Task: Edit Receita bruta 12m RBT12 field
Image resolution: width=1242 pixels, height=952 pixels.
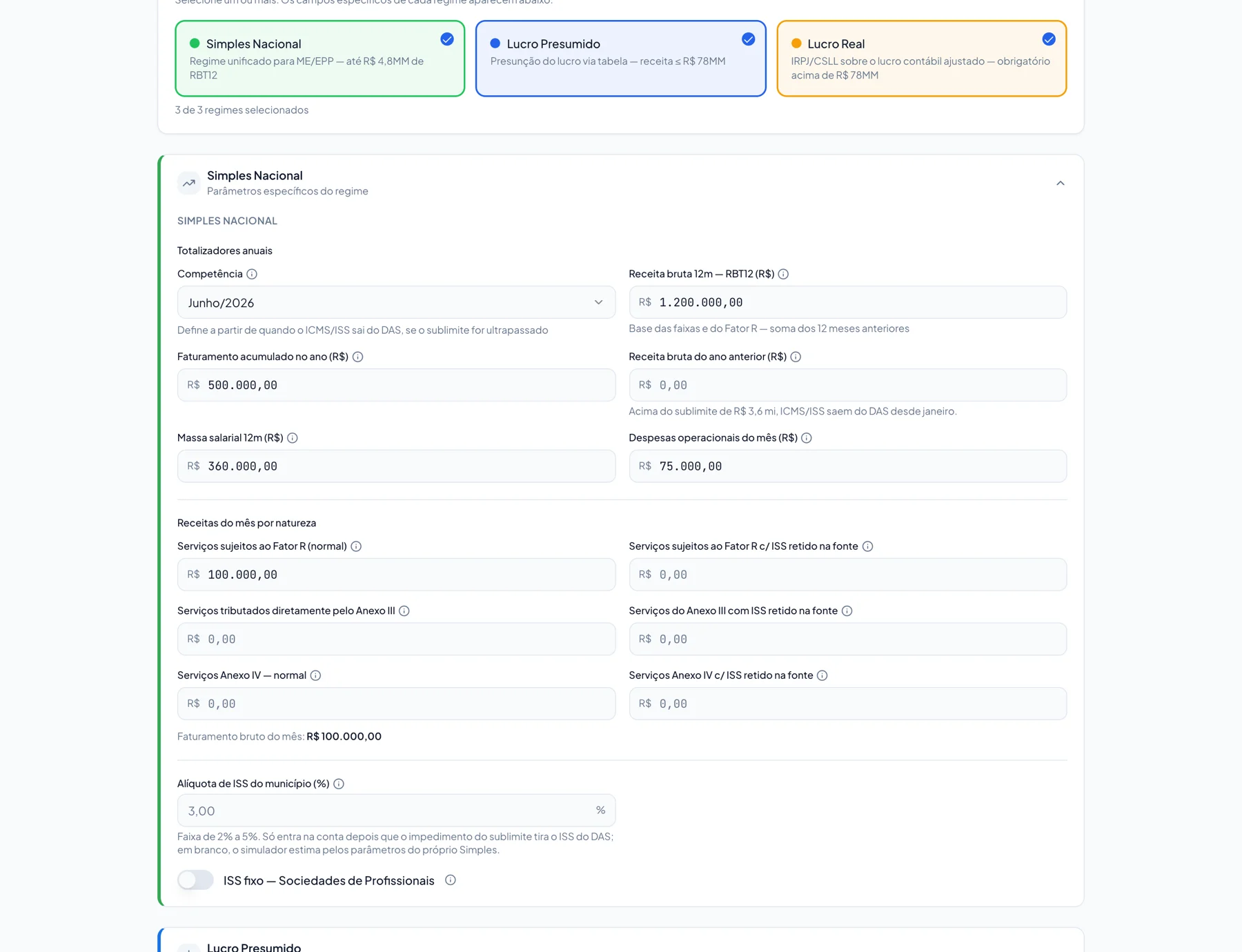Action: point(847,303)
